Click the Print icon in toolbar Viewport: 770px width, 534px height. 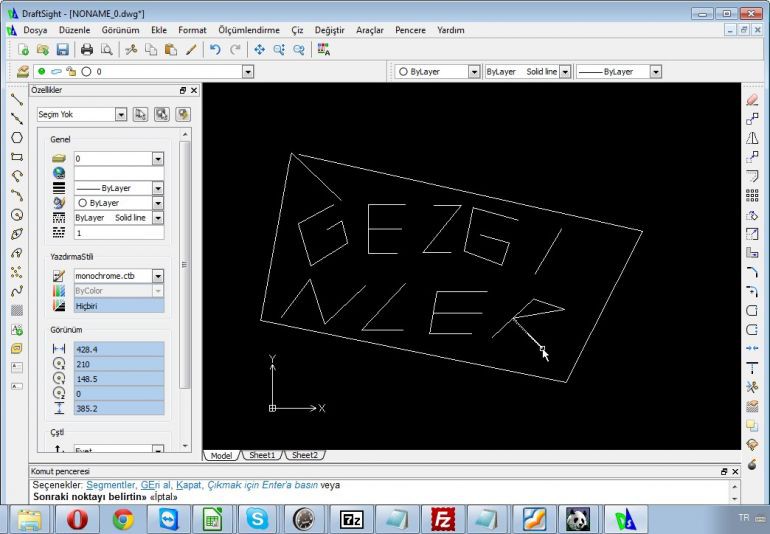pyautogui.click(x=87, y=49)
